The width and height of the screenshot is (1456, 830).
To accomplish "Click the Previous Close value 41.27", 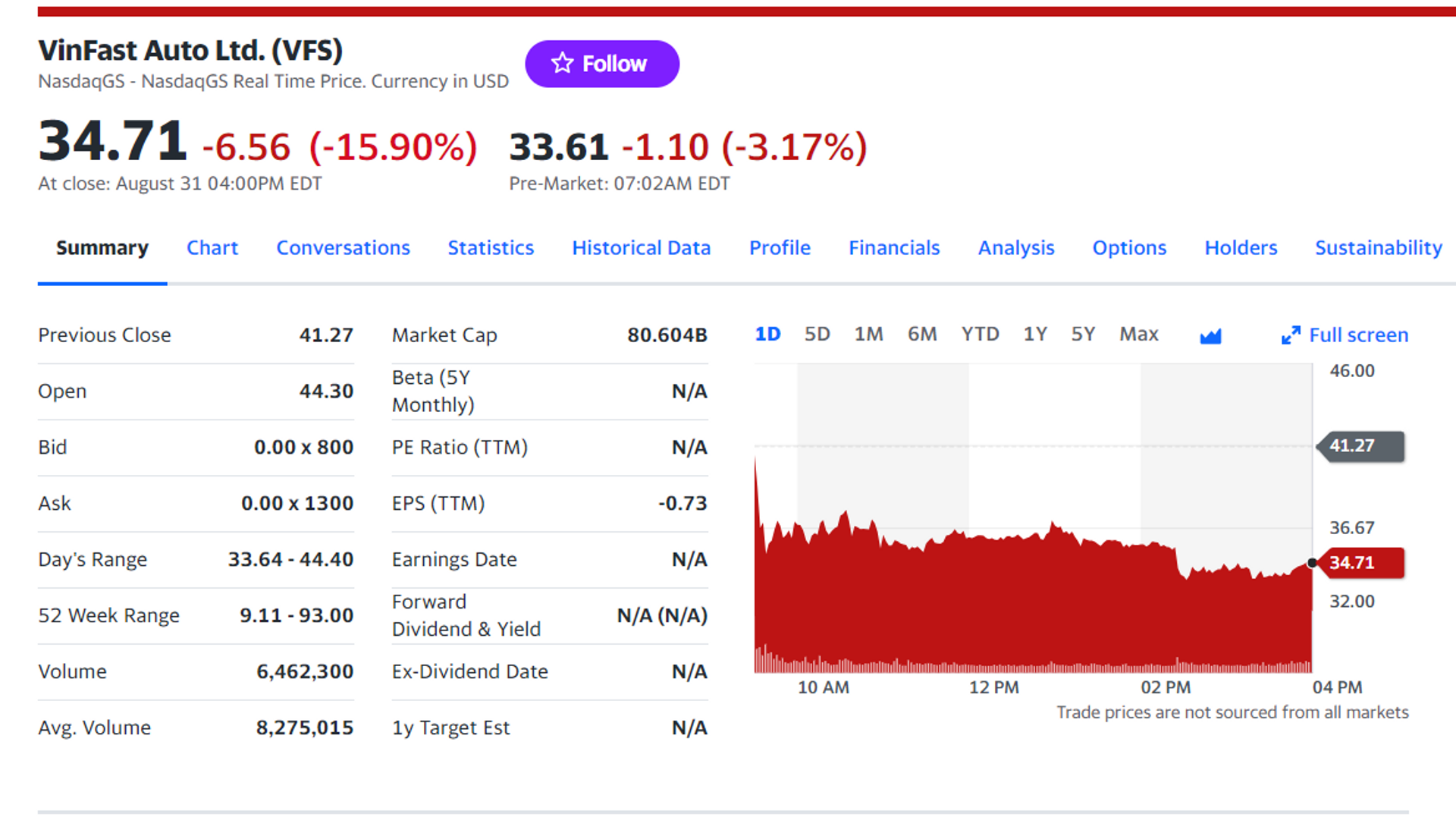I will coord(326,335).
